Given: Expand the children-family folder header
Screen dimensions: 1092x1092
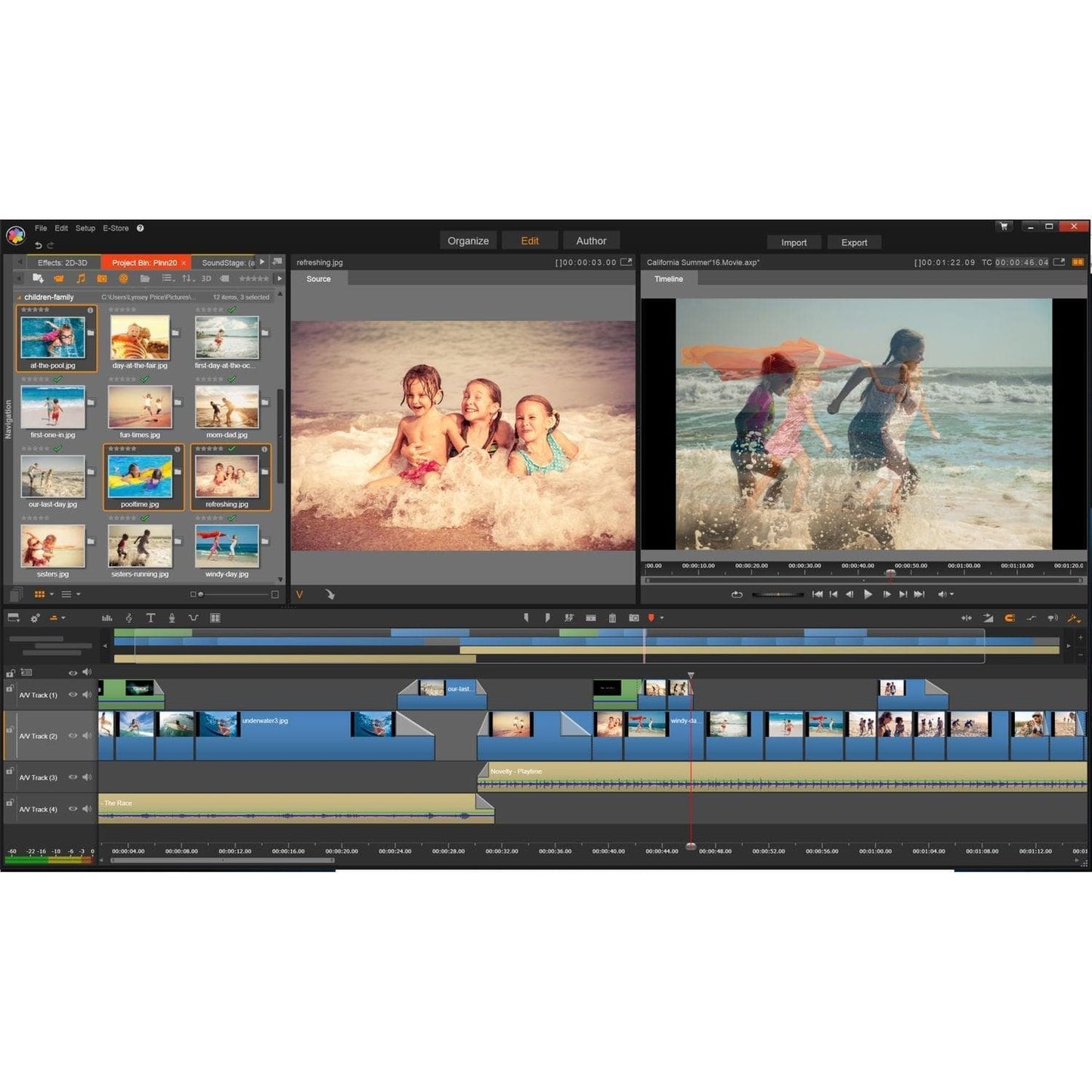Looking at the screenshot, I should click(18, 297).
